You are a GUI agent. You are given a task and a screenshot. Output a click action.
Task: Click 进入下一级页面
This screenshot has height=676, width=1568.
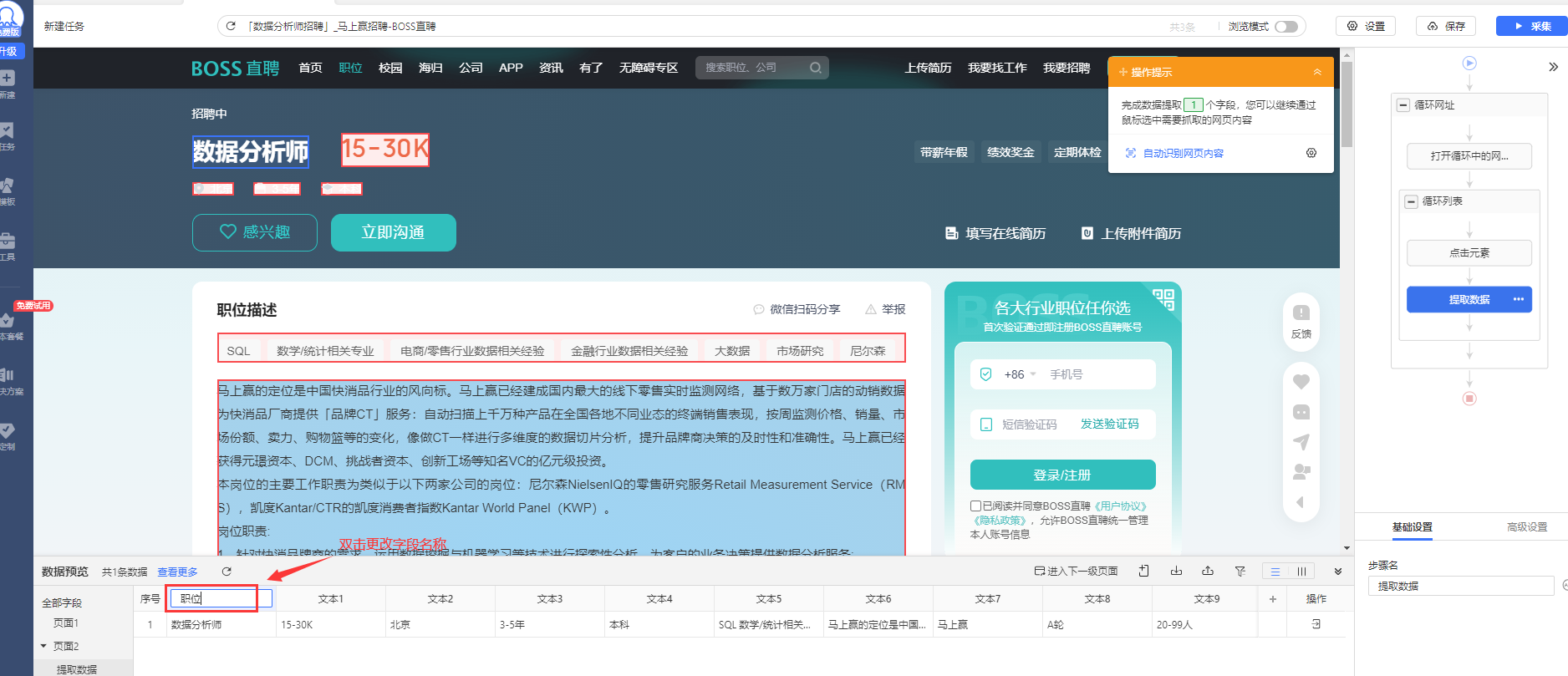coord(1077,572)
